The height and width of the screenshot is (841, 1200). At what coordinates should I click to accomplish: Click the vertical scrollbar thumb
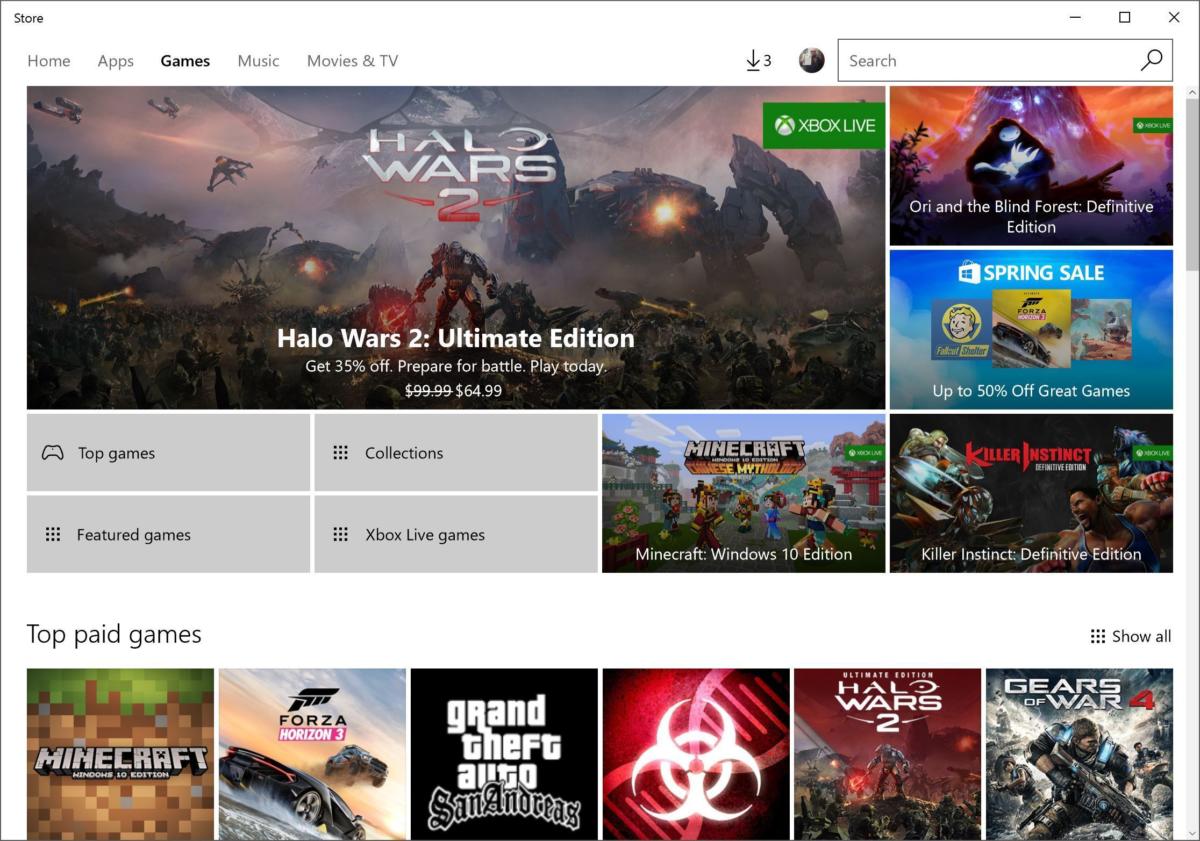click(x=1191, y=183)
